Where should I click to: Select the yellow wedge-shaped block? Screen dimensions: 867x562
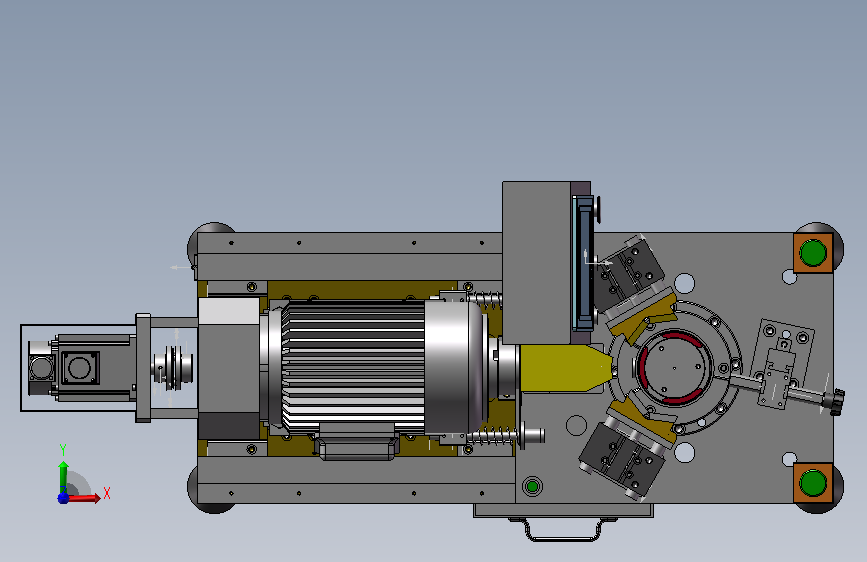coord(565,368)
